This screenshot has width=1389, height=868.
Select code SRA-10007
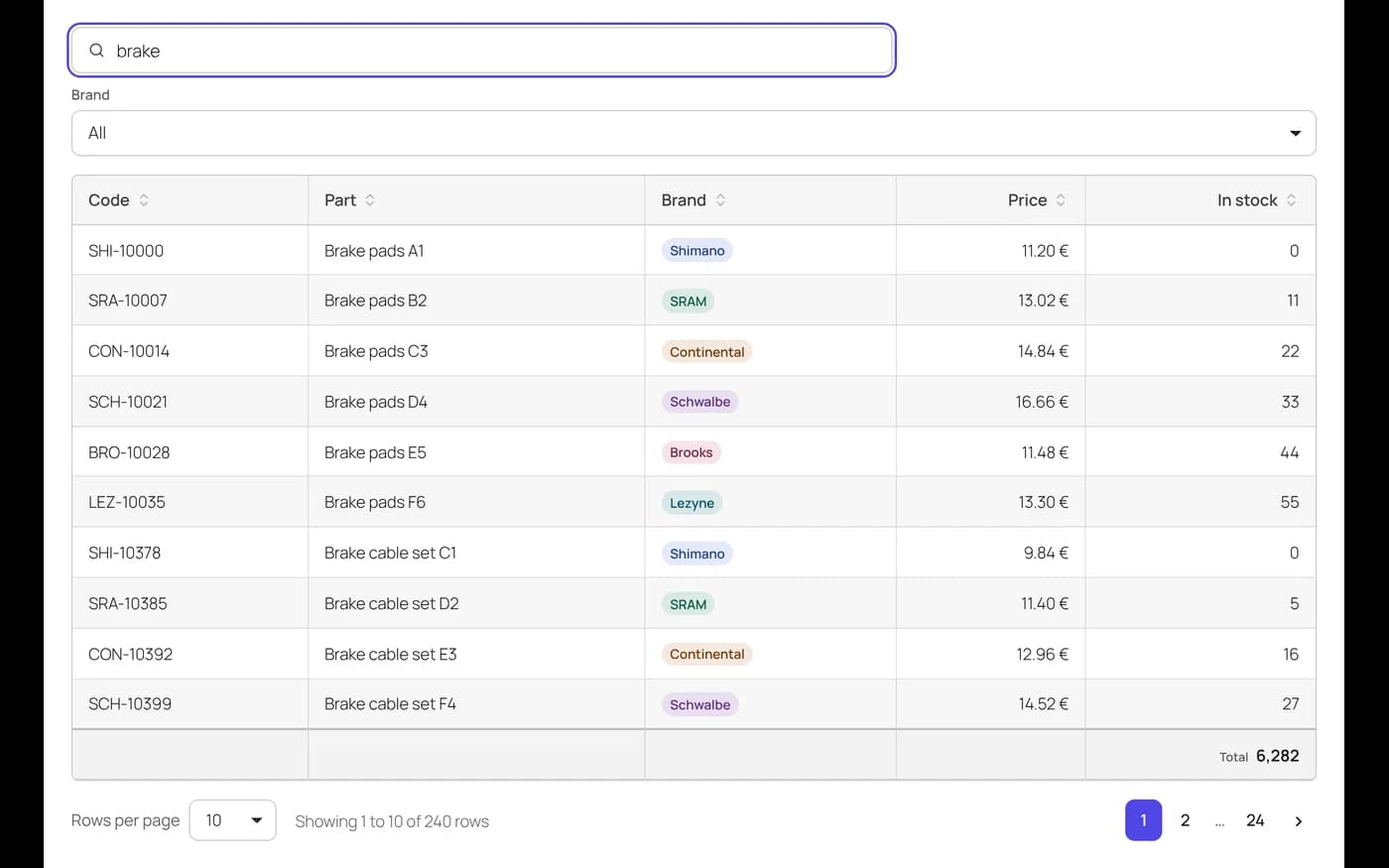[128, 301]
